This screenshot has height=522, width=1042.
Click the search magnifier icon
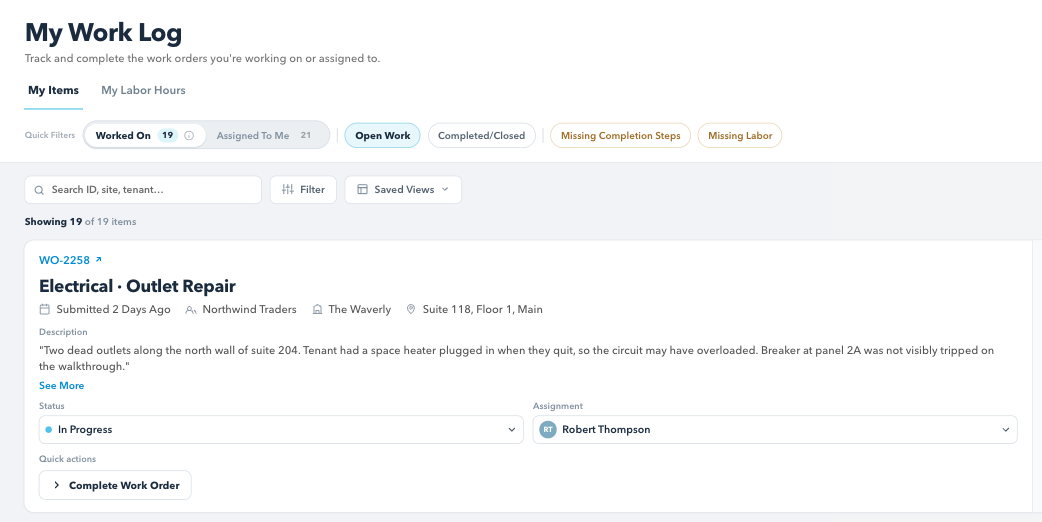click(x=39, y=190)
